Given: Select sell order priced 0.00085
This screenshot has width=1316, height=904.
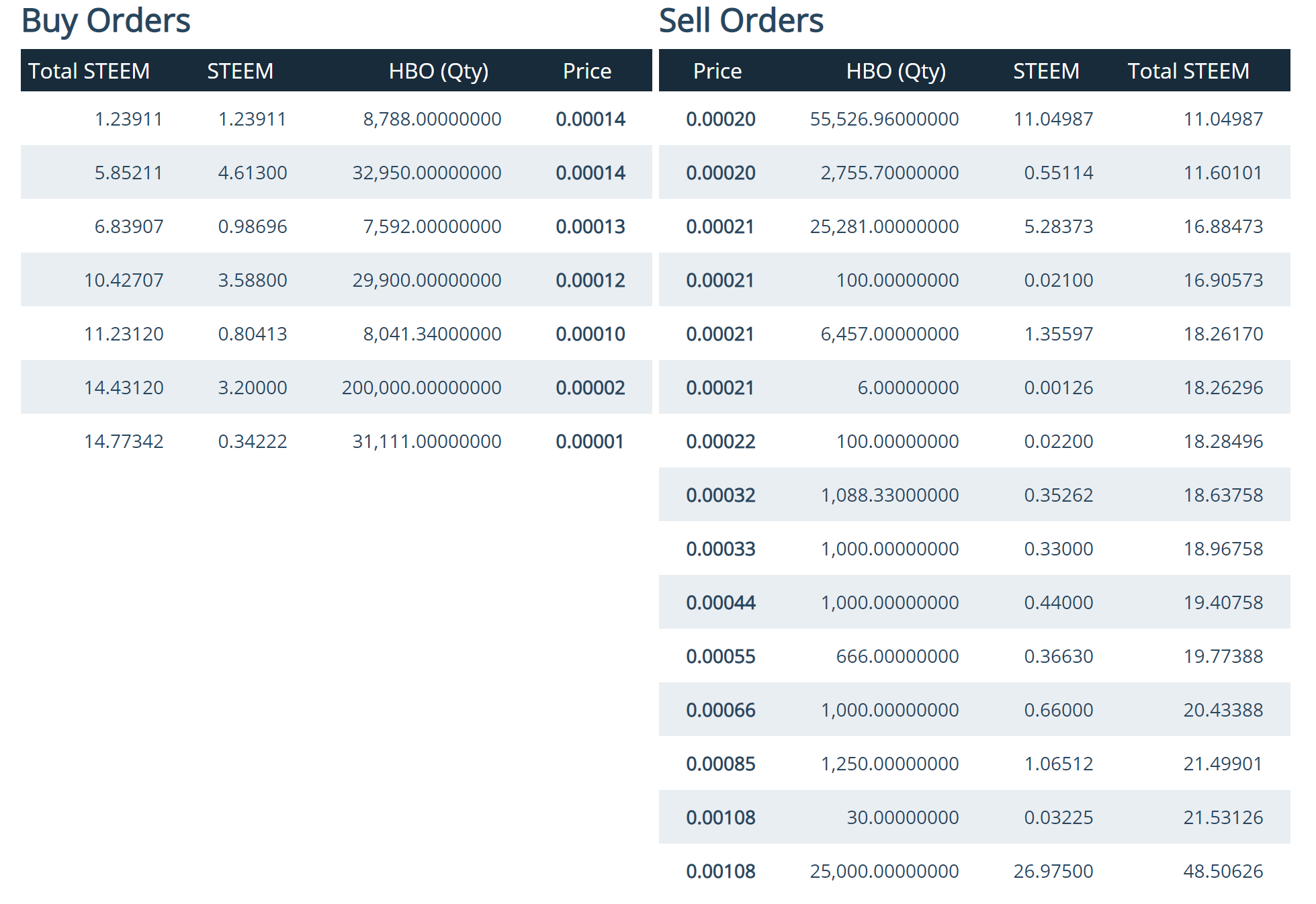Looking at the screenshot, I should (720, 764).
